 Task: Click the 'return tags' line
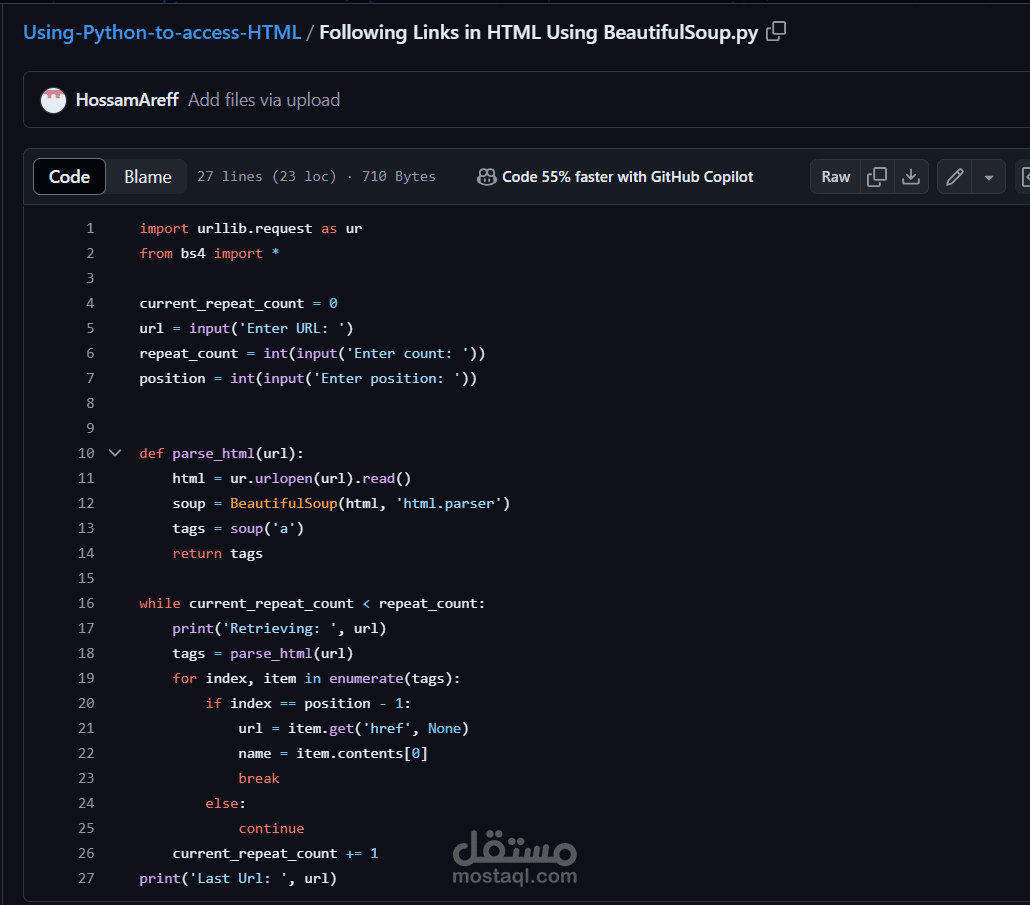coord(217,553)
